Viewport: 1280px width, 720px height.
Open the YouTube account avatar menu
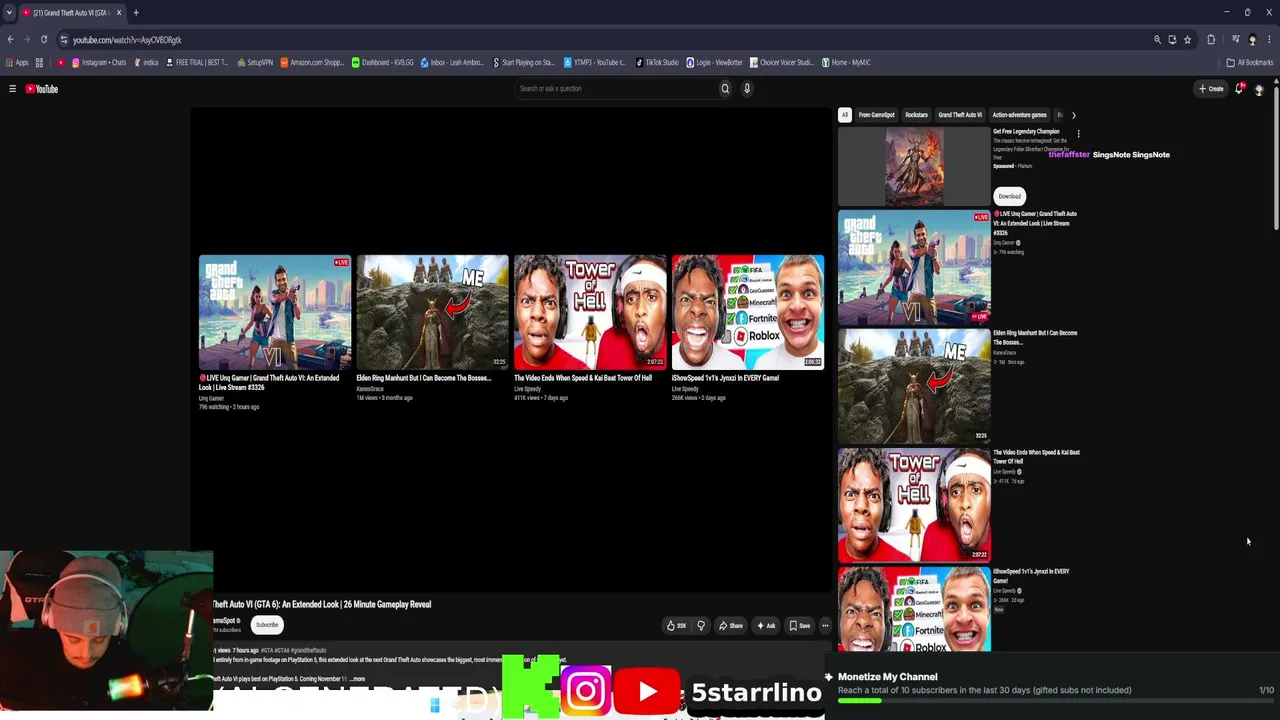[x=1259, y=89]
